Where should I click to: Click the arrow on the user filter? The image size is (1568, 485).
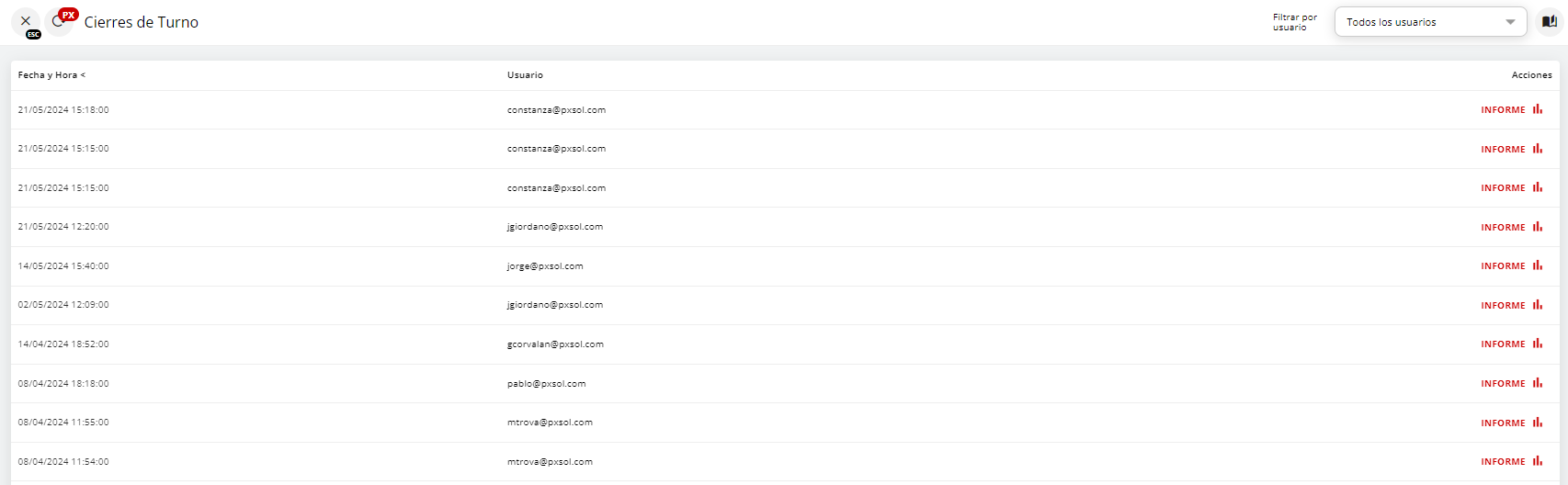point(1510,22)
